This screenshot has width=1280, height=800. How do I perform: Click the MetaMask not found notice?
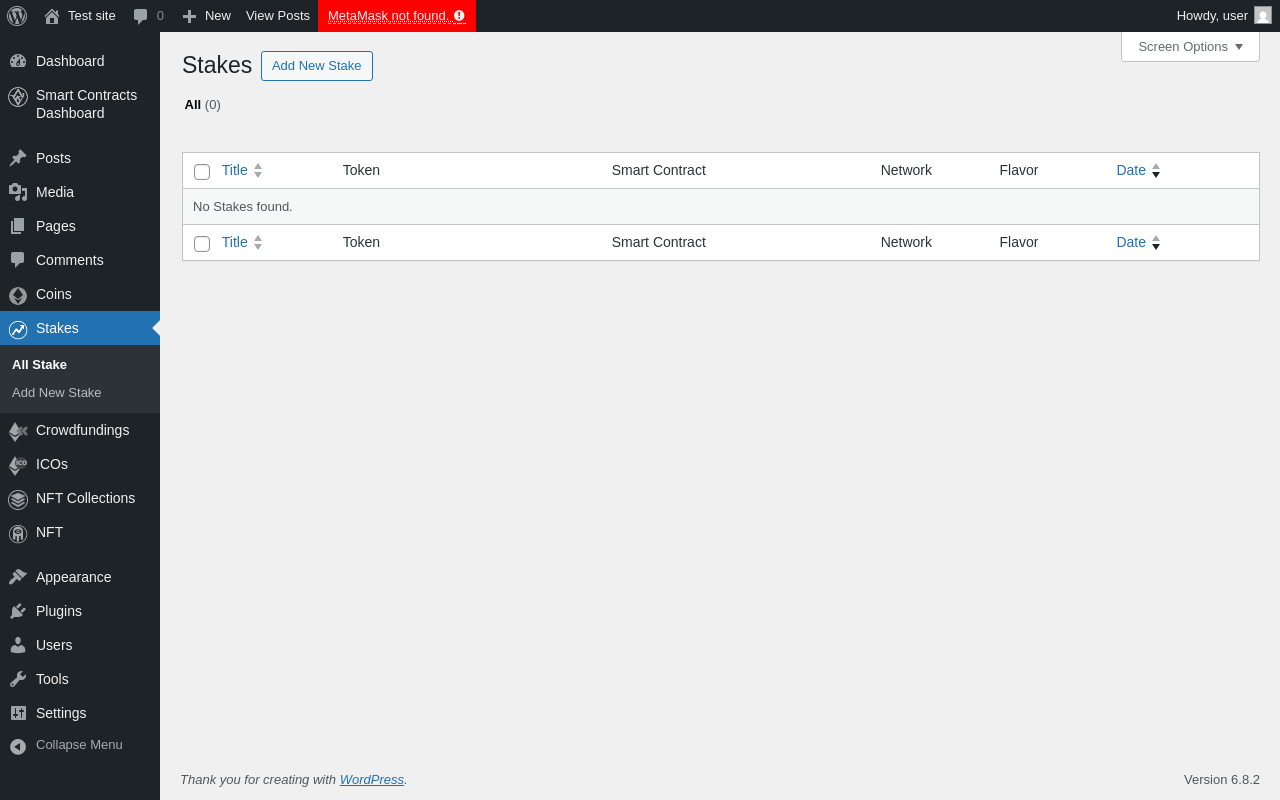coord(397,16)
